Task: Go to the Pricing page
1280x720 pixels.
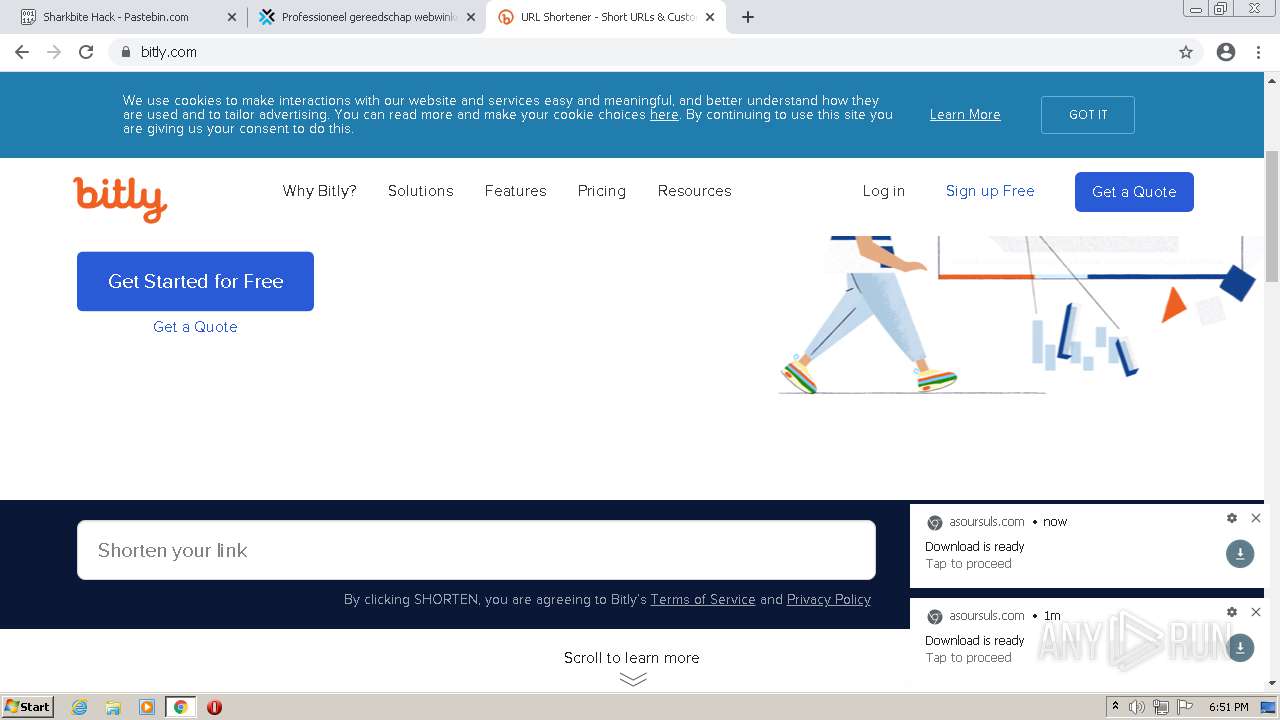Action: pyautogui.click(x=602, y=191)
